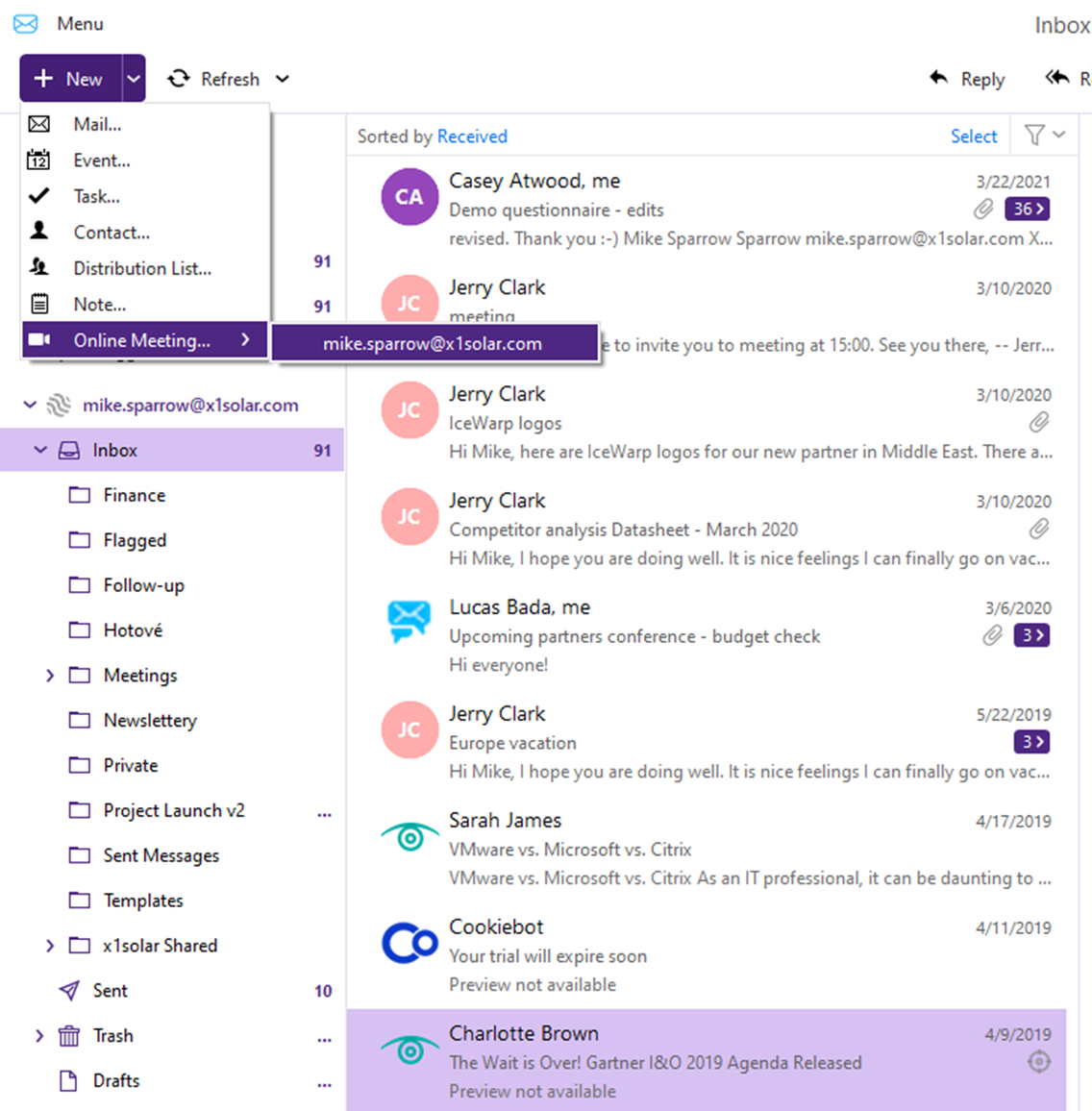Expand the 36 message thread badge
1092x1111 pixels.
pyautogui.click(x=1028, y=209)
